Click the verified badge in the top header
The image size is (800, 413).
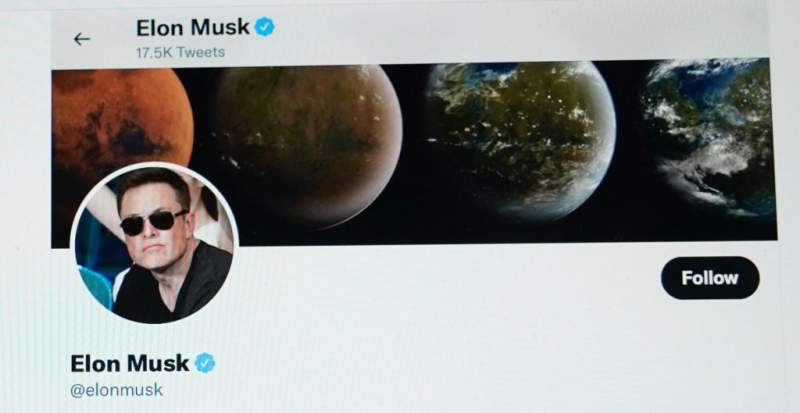(x=265, y=27)
